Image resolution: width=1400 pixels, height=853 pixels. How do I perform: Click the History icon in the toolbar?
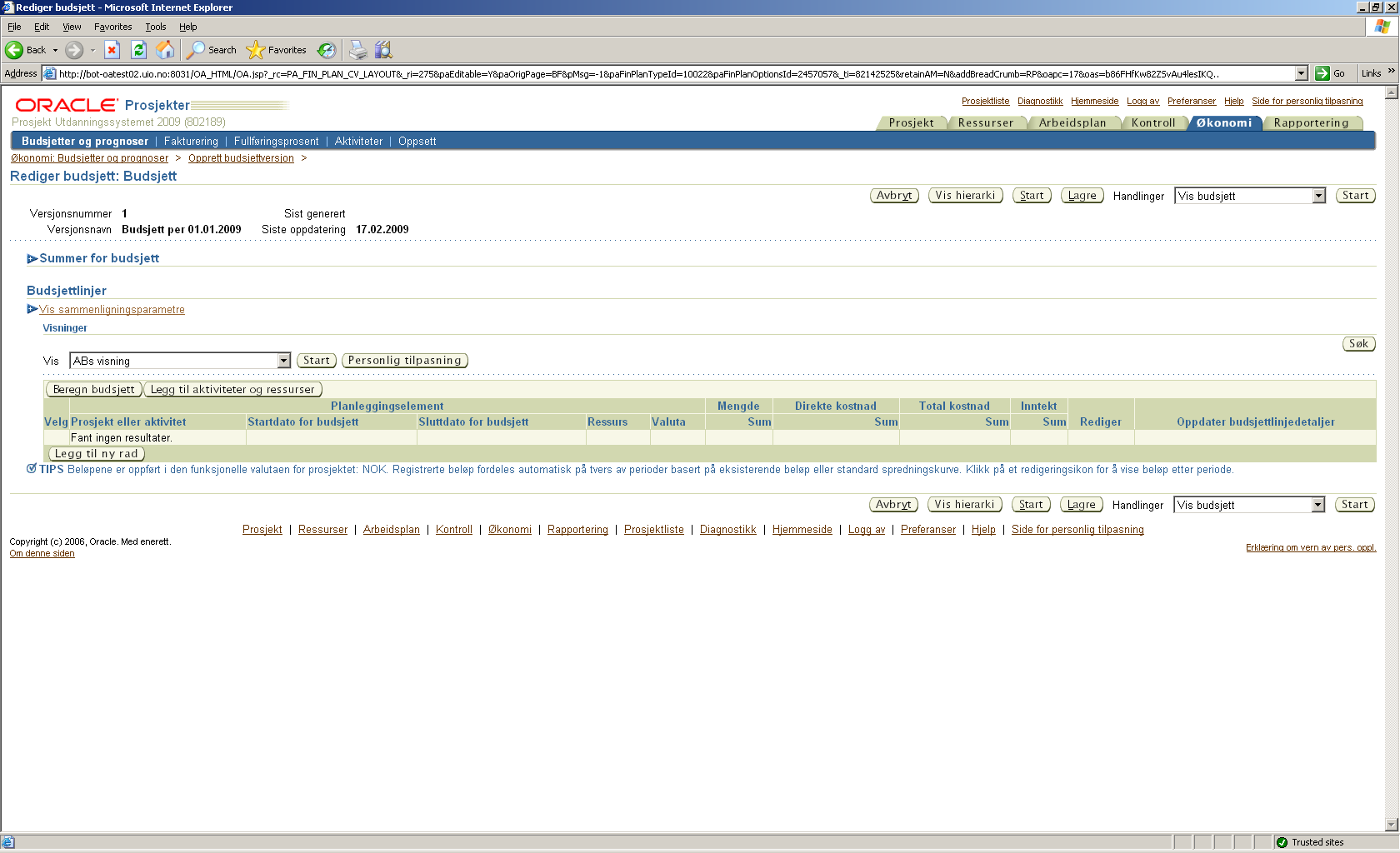click(x=327, y=50)
